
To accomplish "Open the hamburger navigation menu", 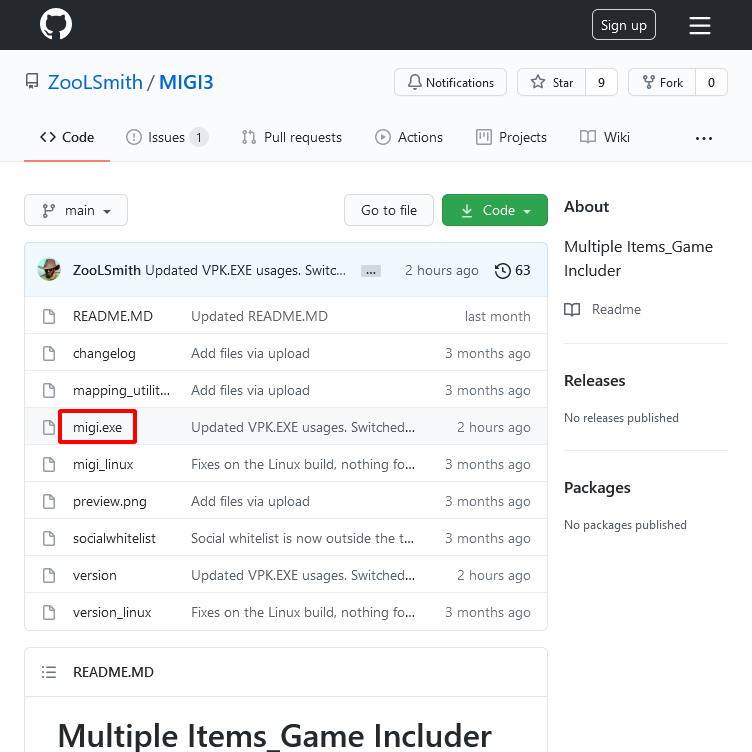I will (700, 25).
